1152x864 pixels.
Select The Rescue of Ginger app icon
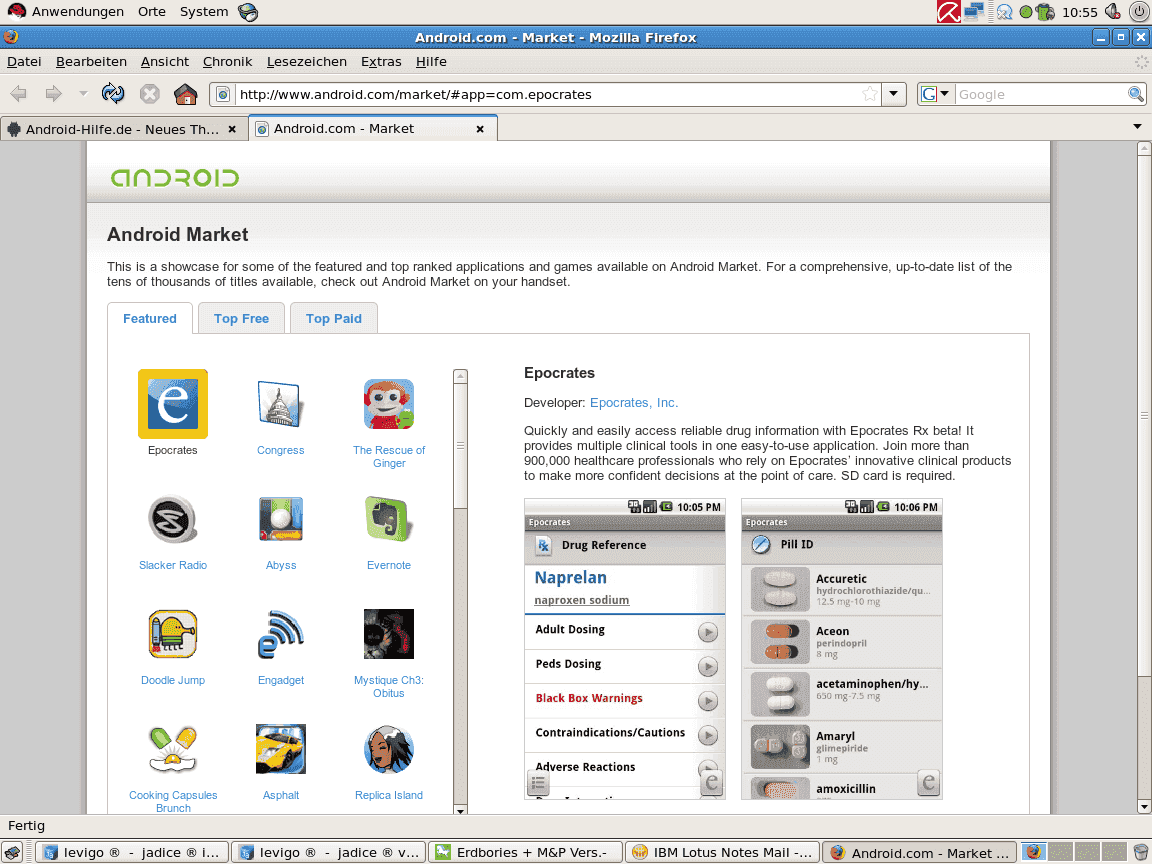coord(389,404)
